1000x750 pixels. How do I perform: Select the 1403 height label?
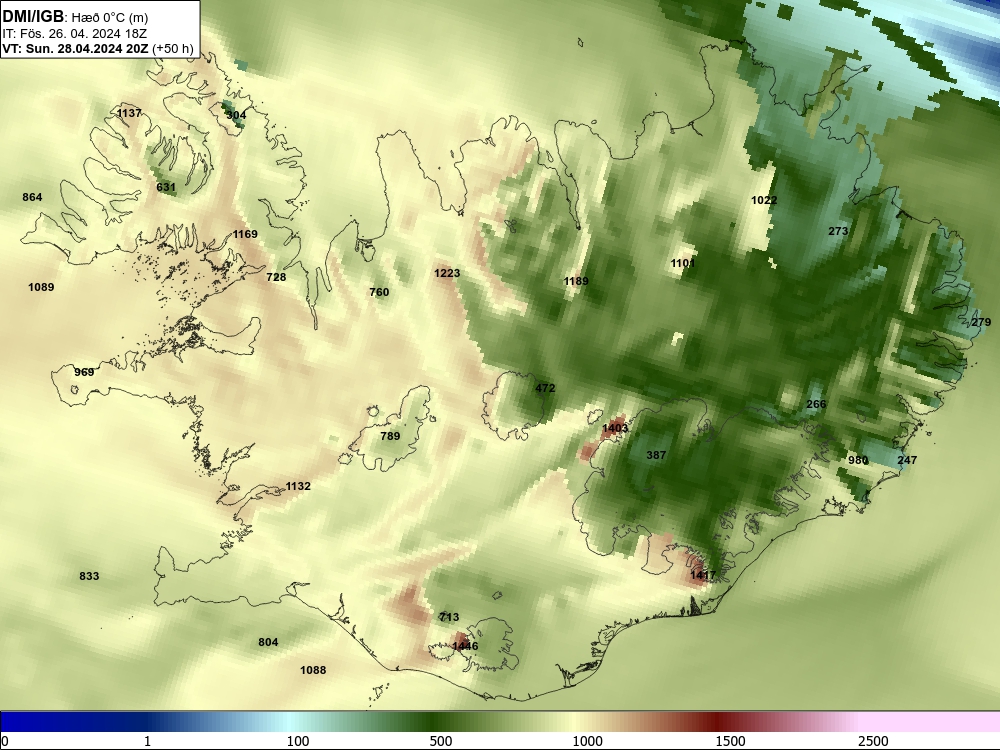615,428
